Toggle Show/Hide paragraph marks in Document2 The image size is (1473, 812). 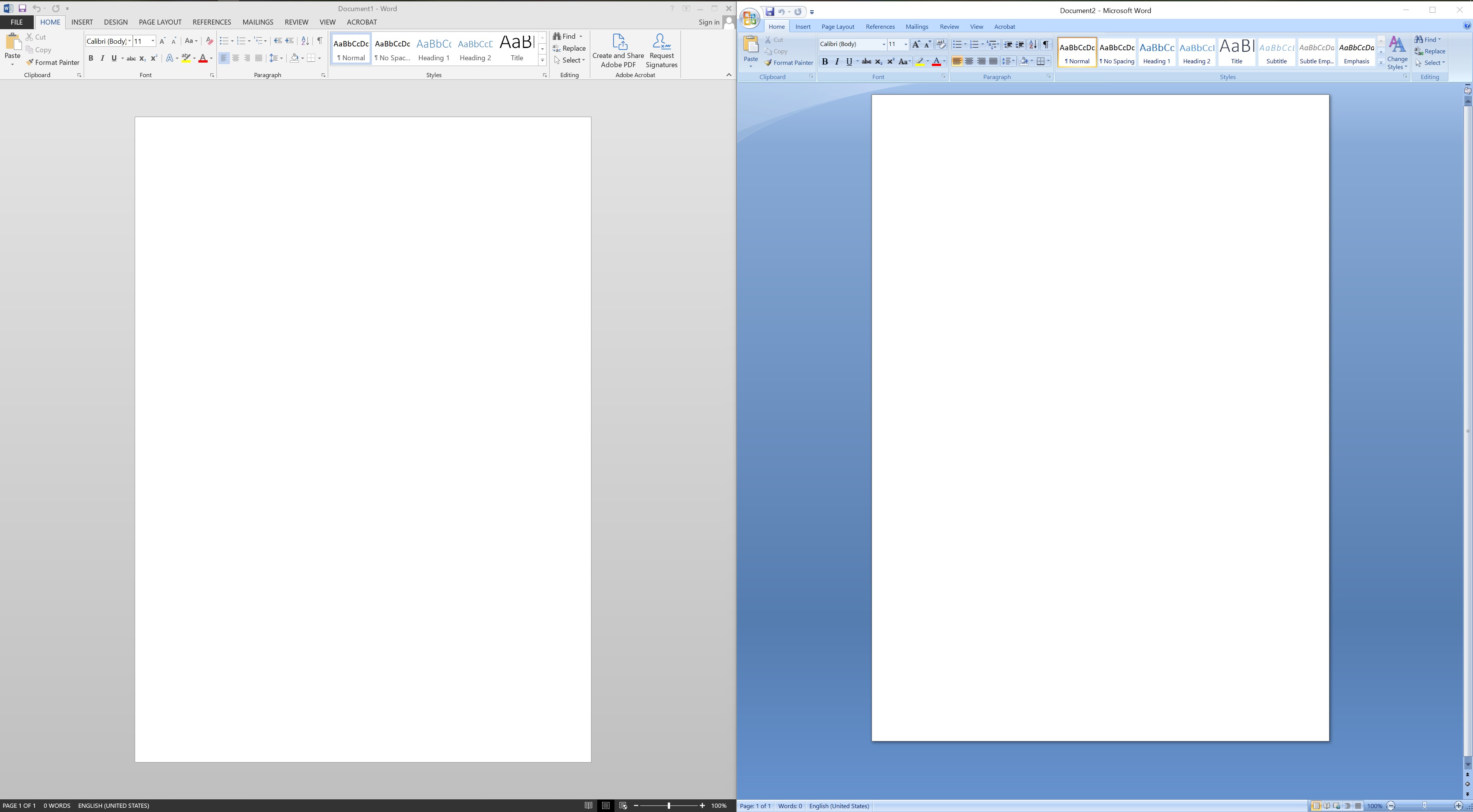[x=1046, y=45]
